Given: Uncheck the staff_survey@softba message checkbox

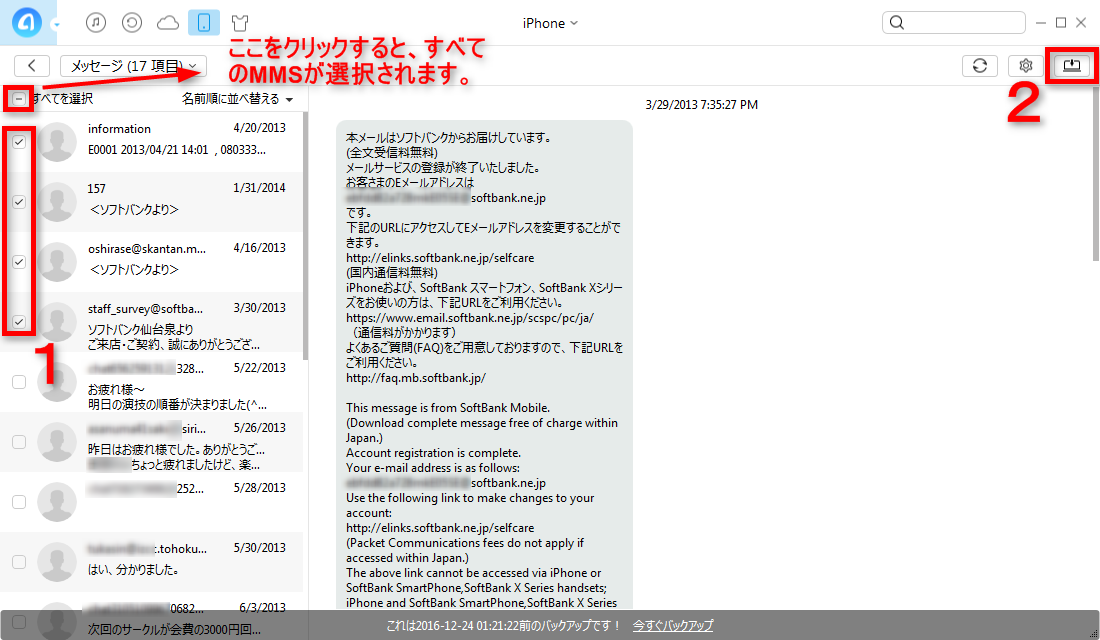Looking at the screenshot, I should click(19, 321).
